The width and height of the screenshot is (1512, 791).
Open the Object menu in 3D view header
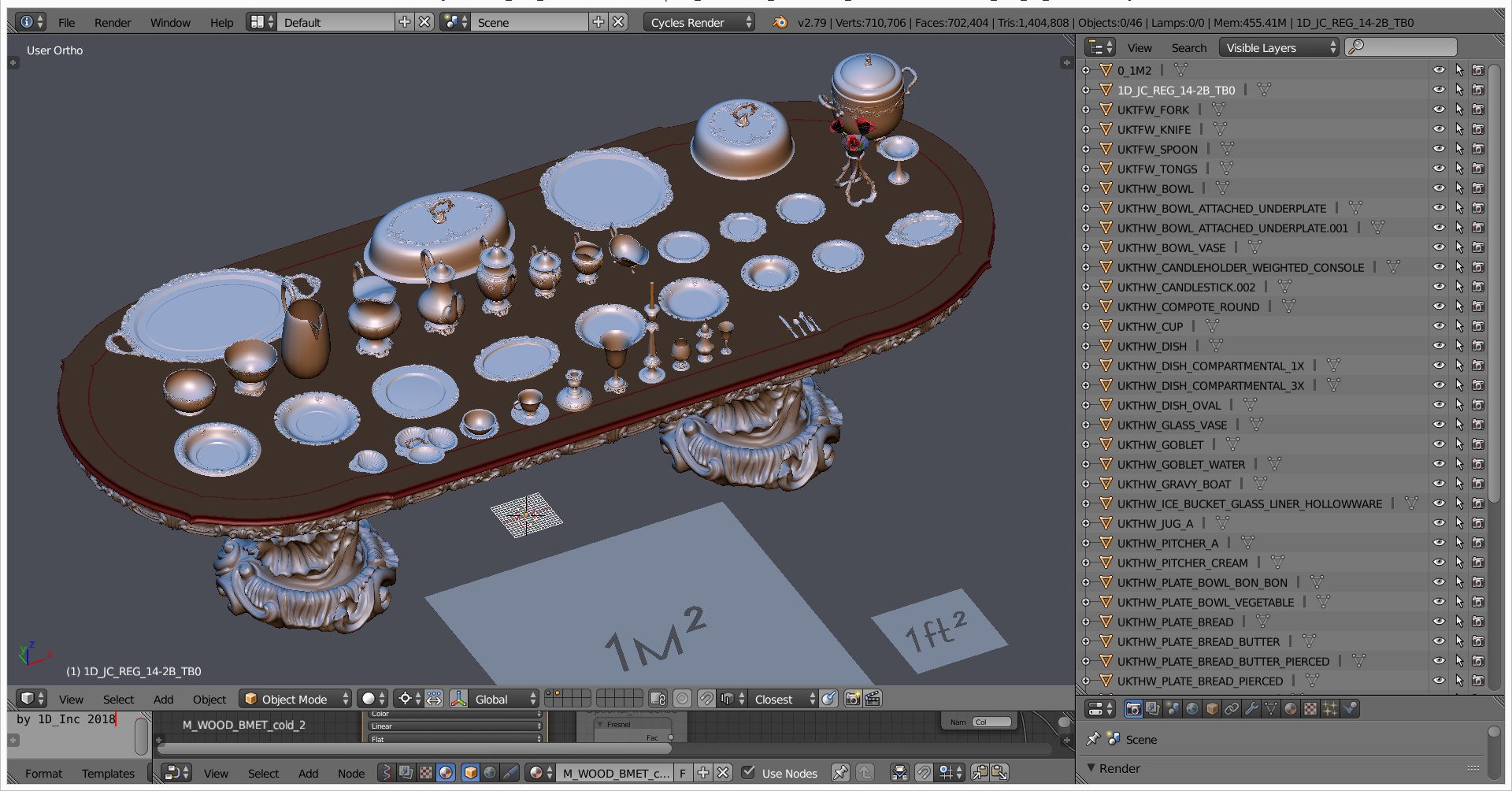(209, 699)
